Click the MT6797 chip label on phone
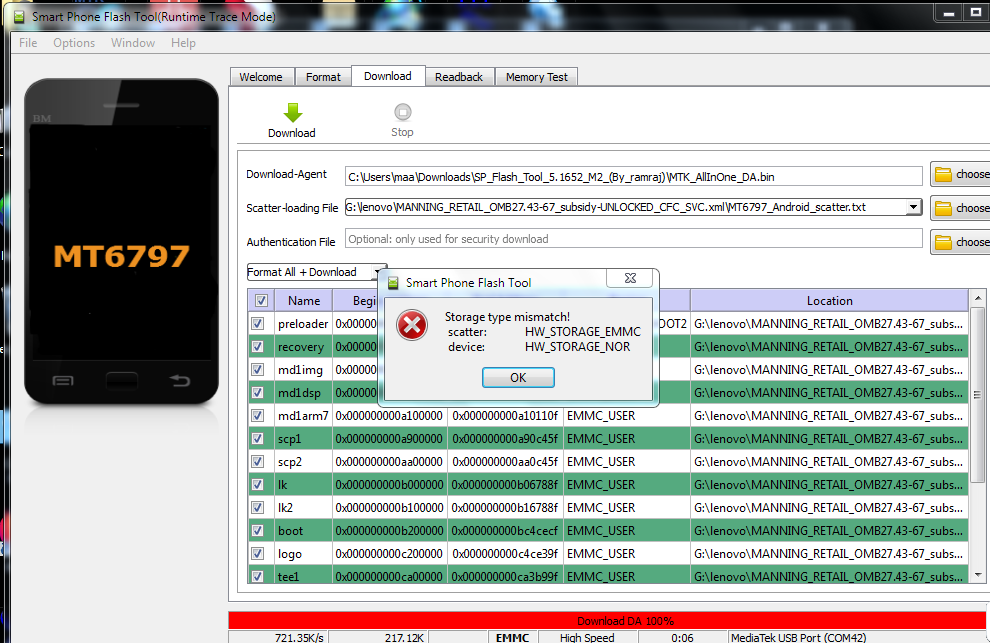This screenshot has width=990, height=643. [121, 256]
